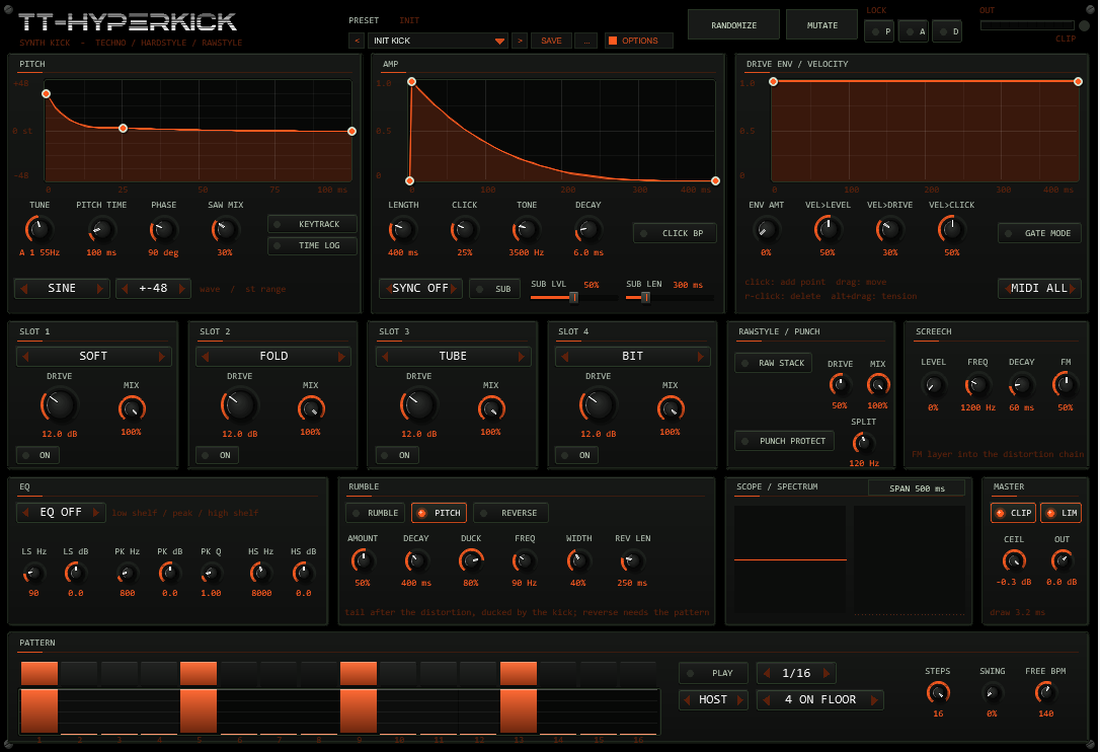Click Slot 1 DRIVE knob
1100x752 pixels.
pyautogui.click(x=60, y=405)
